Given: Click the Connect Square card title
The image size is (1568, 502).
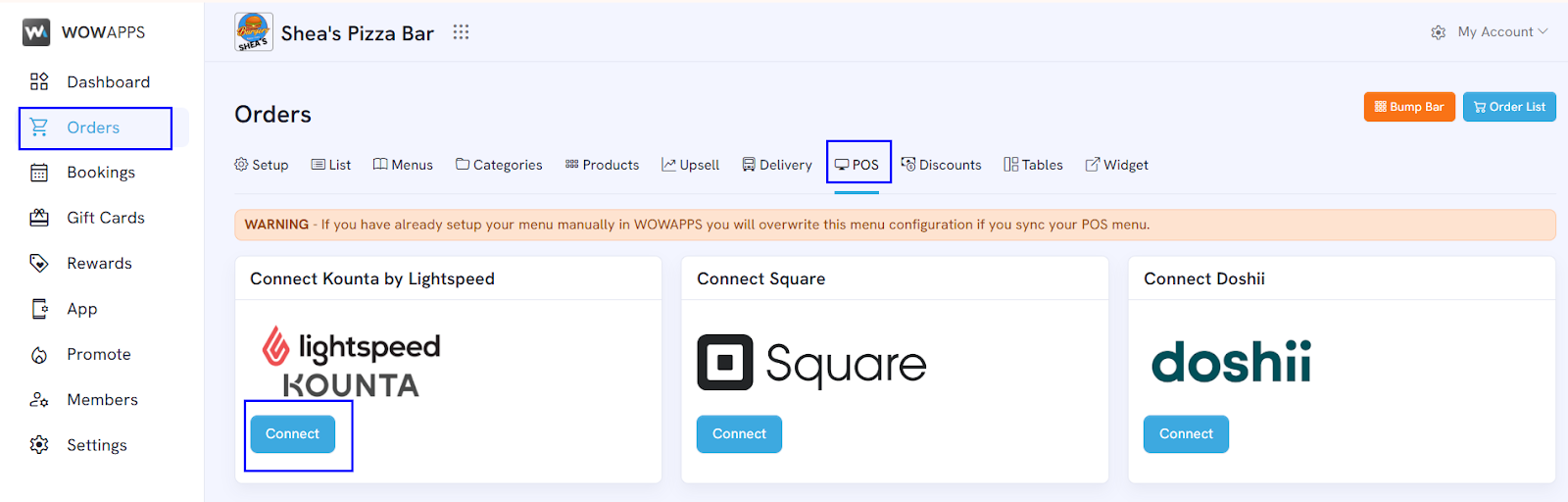Looking at the screenshot, I should [x=761, y=279].
